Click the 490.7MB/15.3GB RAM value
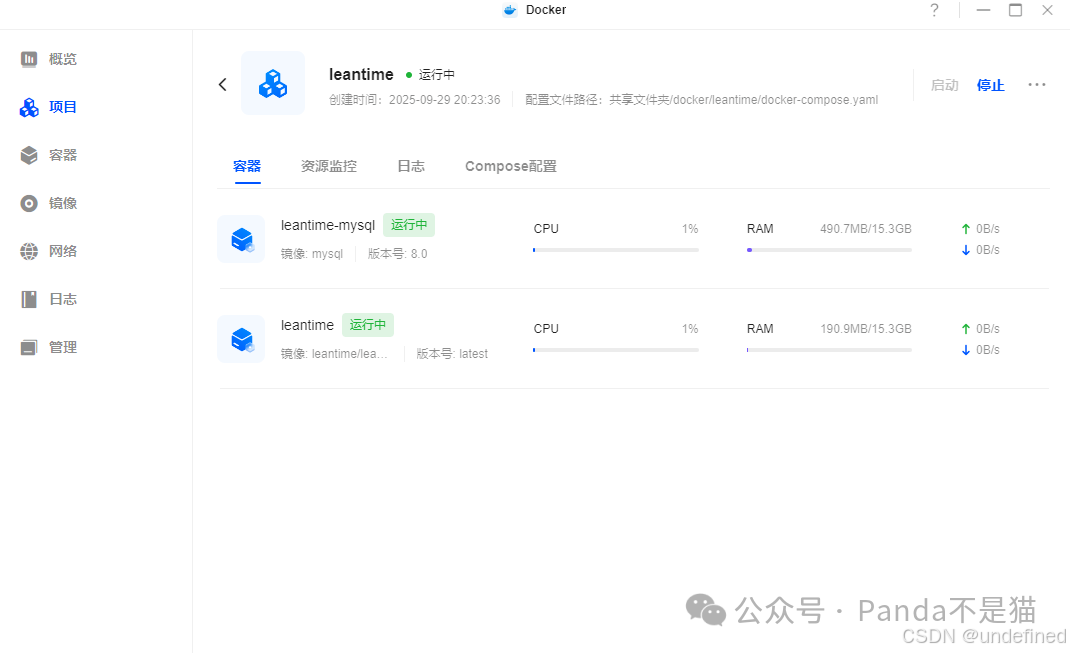Screen dimensions: 1070x653 tap(865, 229)
